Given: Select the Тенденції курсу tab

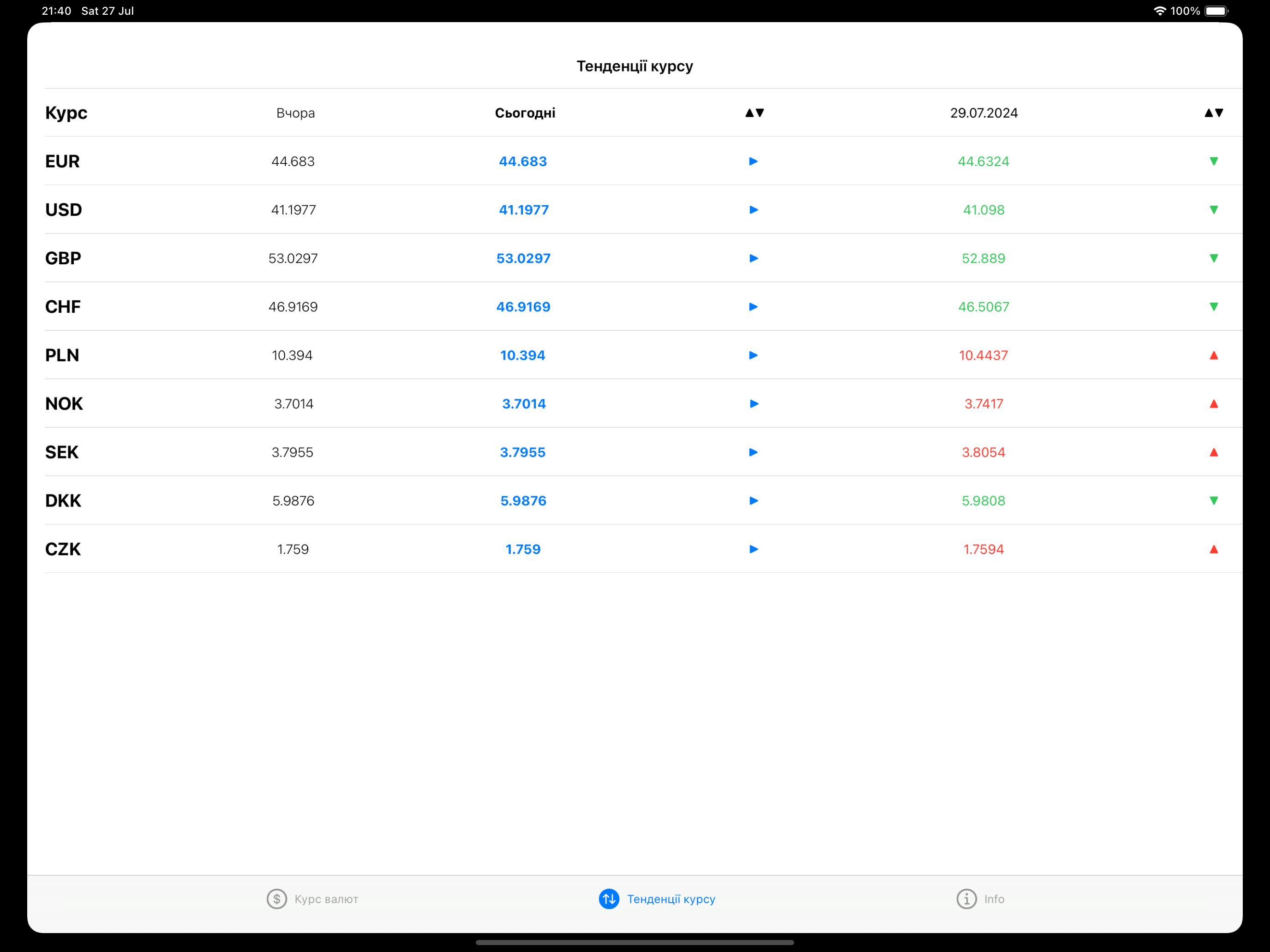Looking at the screenshot, I should pyautogui.click(x=657, y=898).
